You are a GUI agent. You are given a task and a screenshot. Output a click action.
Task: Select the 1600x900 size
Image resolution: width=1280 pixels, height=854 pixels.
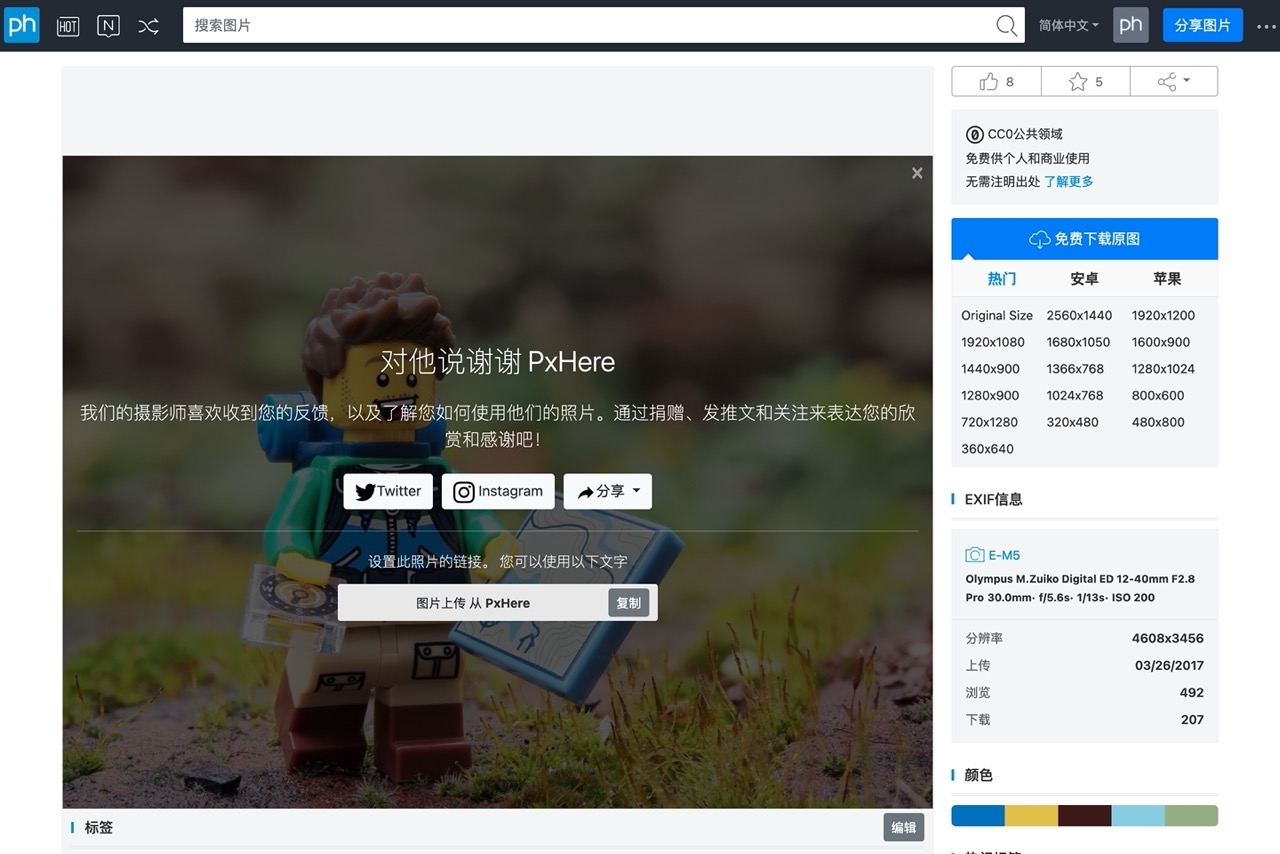(x=1161, y=342)
